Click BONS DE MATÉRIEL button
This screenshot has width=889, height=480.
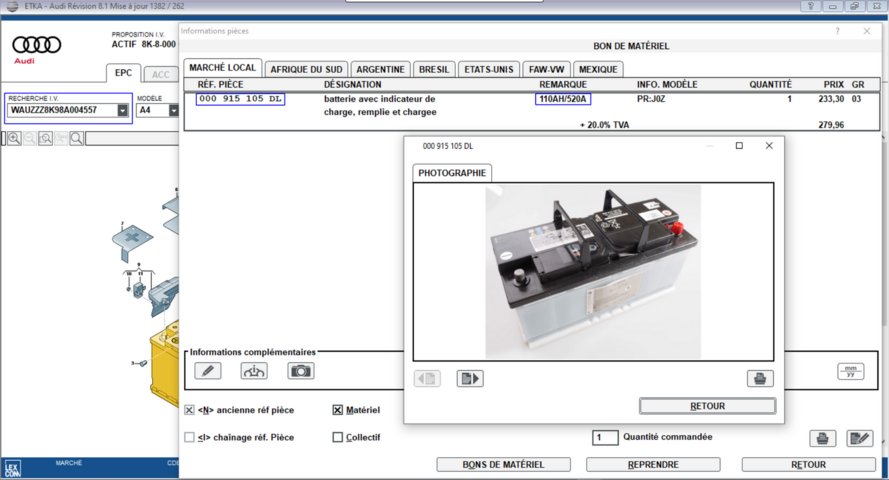coord(503,465)
